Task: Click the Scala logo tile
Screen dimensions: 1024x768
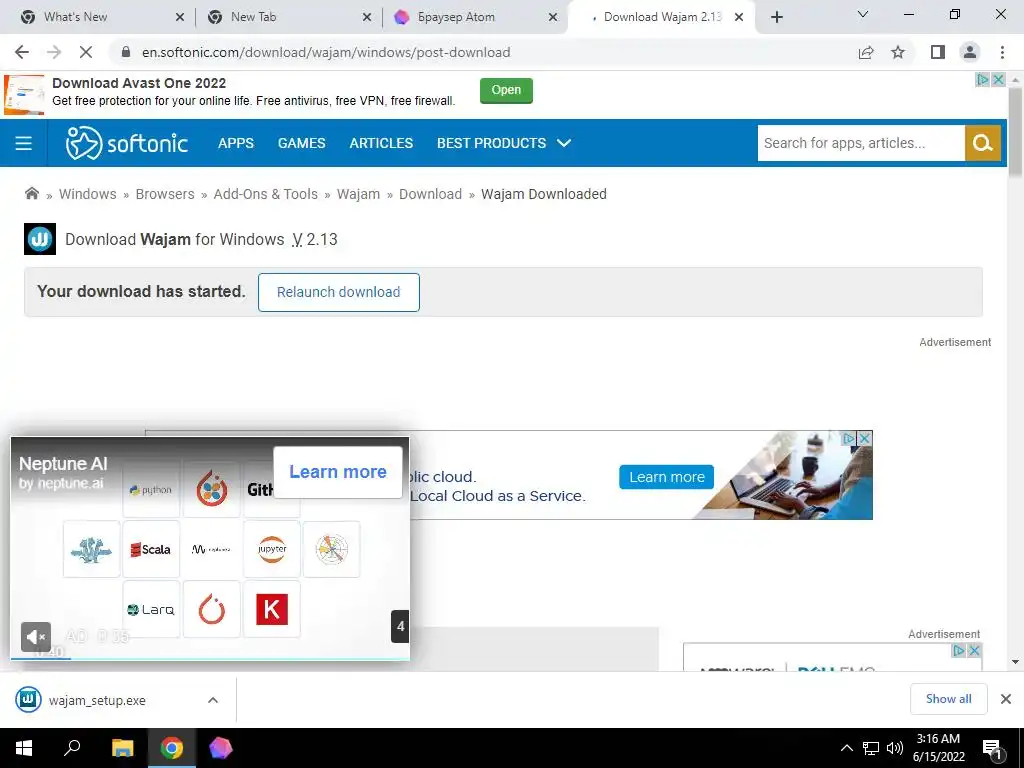Action: [151, 549]
